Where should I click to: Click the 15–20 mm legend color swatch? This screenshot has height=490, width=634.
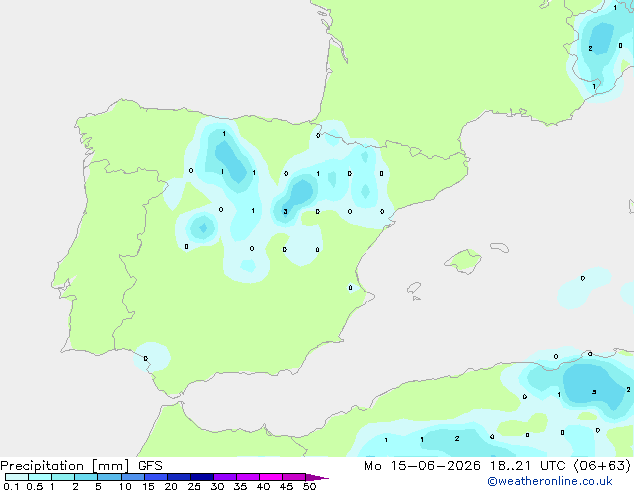point(155,477)
